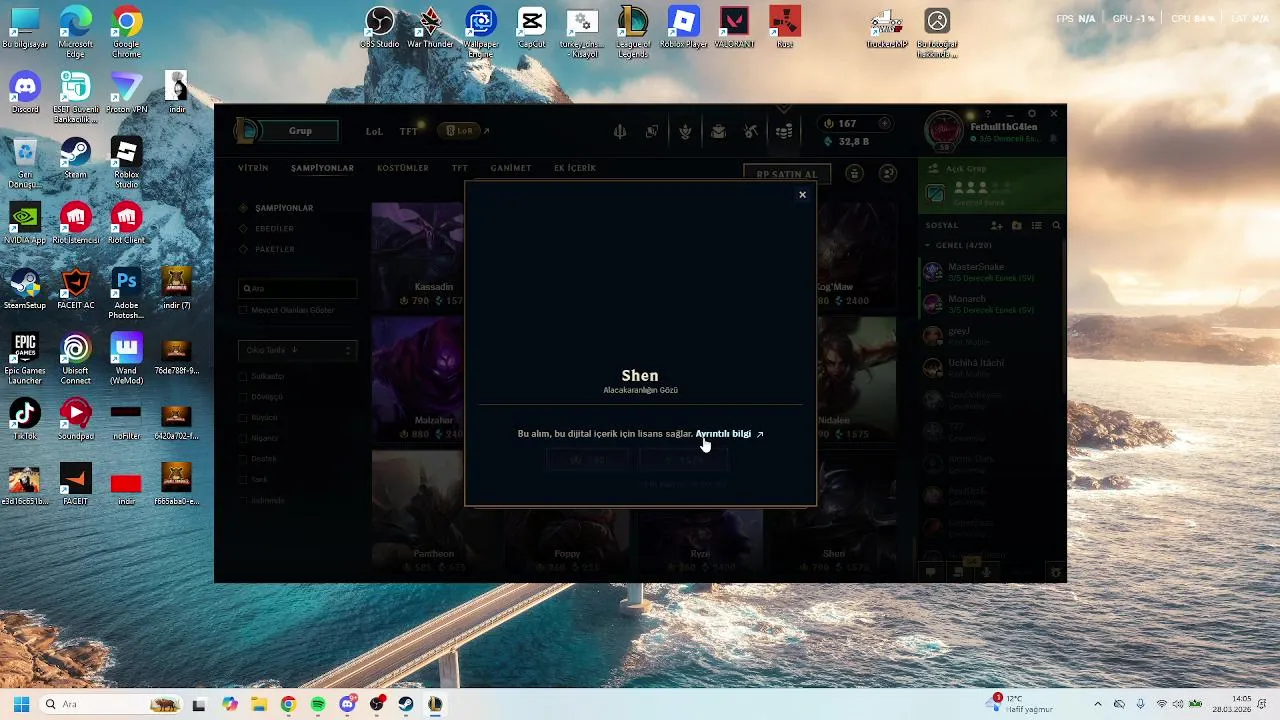Select the PAKETLER sidebar category

click(274, 249)
